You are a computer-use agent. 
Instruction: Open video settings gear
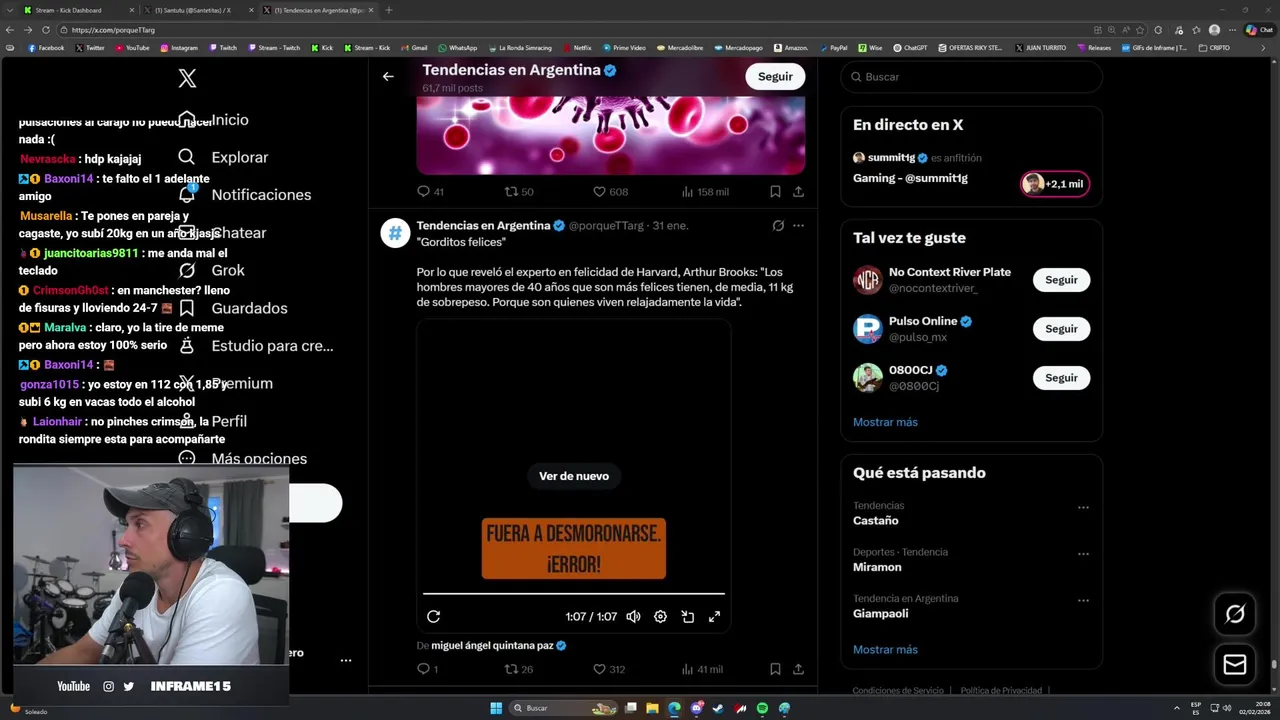(660, 617)
